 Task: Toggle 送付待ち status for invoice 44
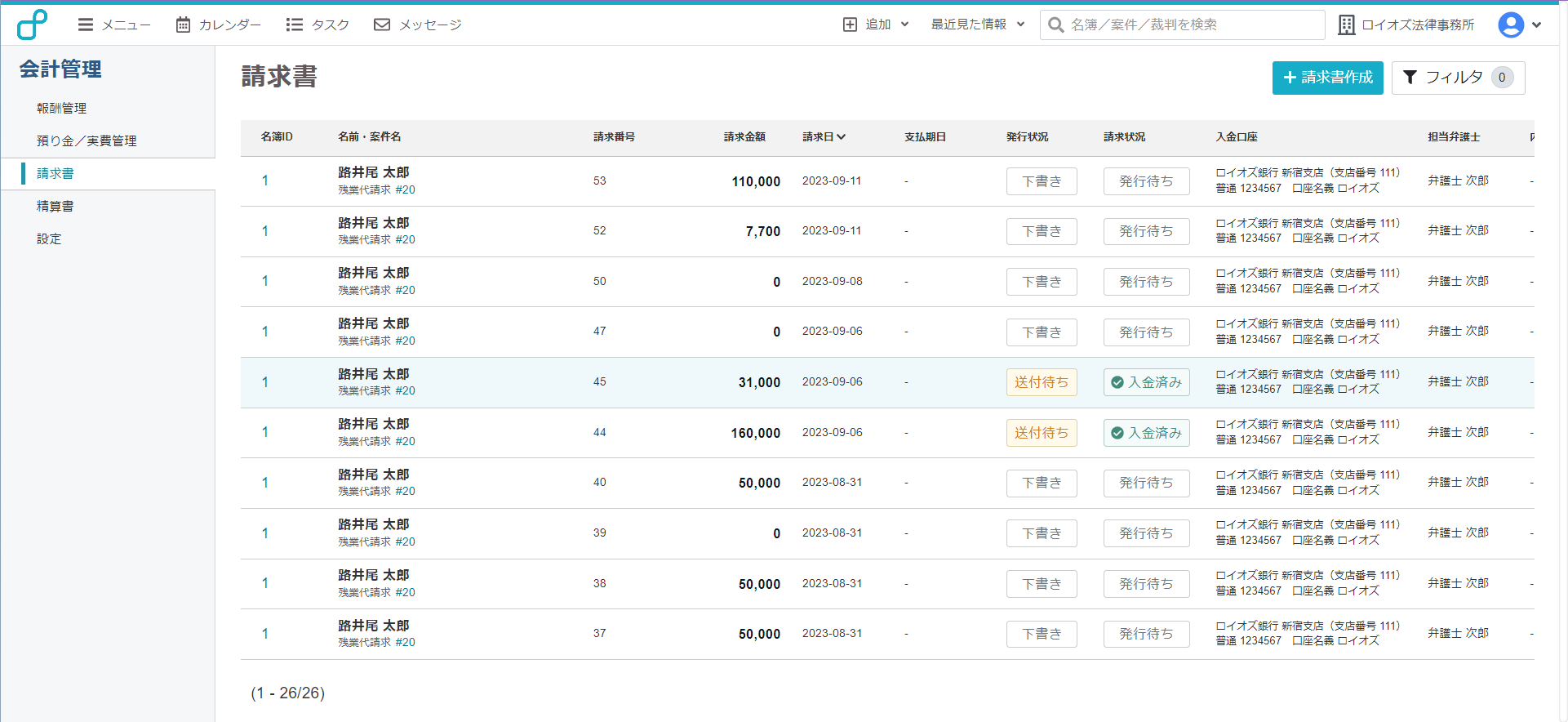click(1041, 433)
